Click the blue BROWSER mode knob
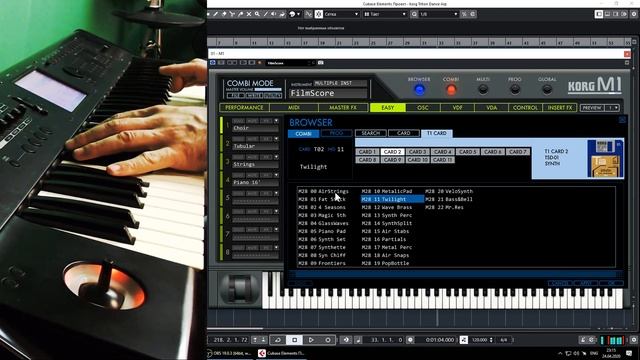The height and width of the screenshot is (360, 640). tap(419, 90)
